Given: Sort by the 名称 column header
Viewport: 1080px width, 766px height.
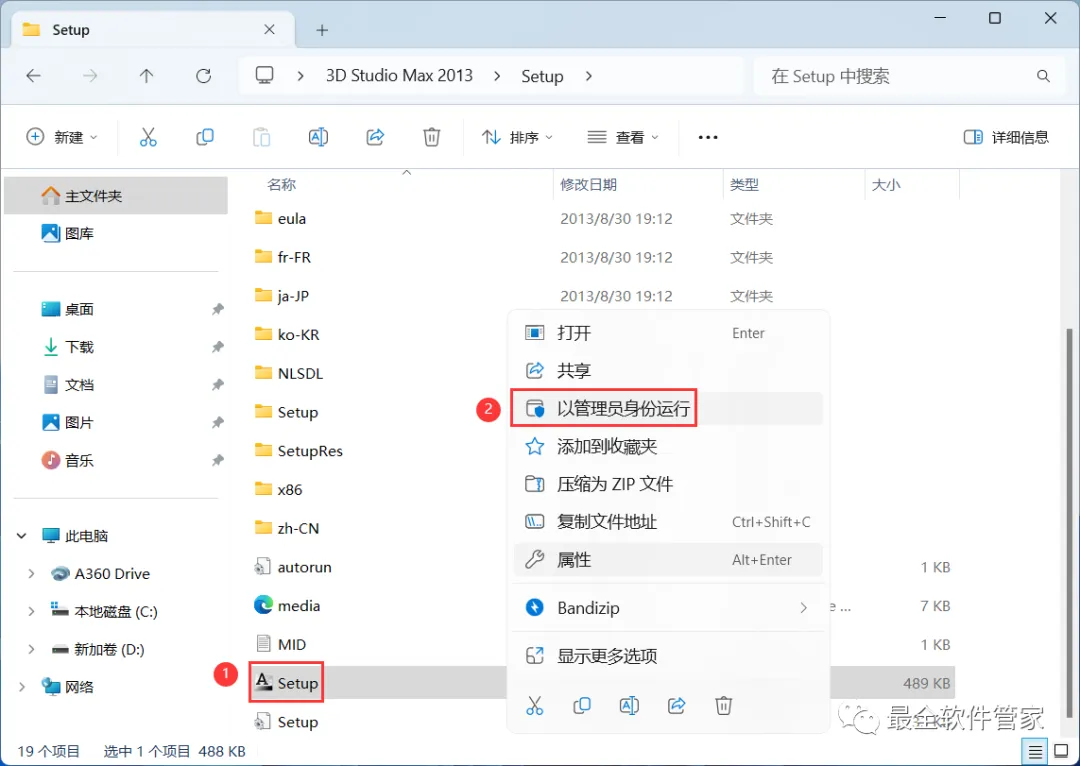Looking at the screenshot, I should (282, 185).
